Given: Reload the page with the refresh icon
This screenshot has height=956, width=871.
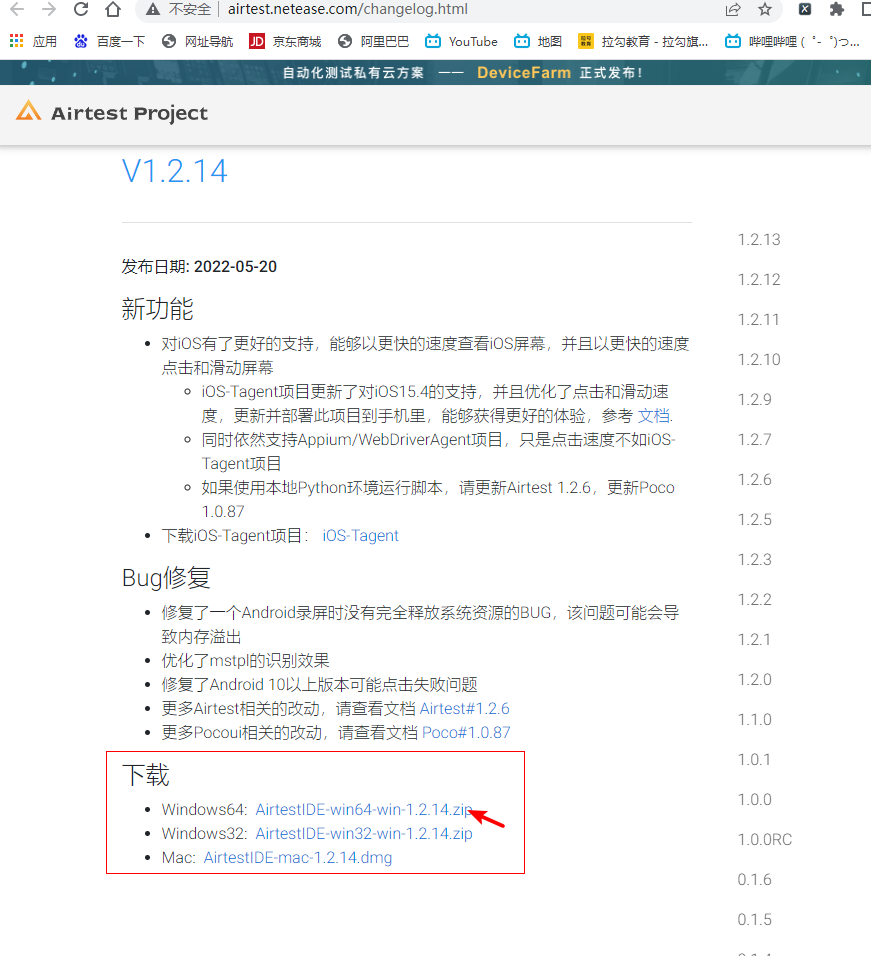Looking at the screenshot, I should 80,9.
